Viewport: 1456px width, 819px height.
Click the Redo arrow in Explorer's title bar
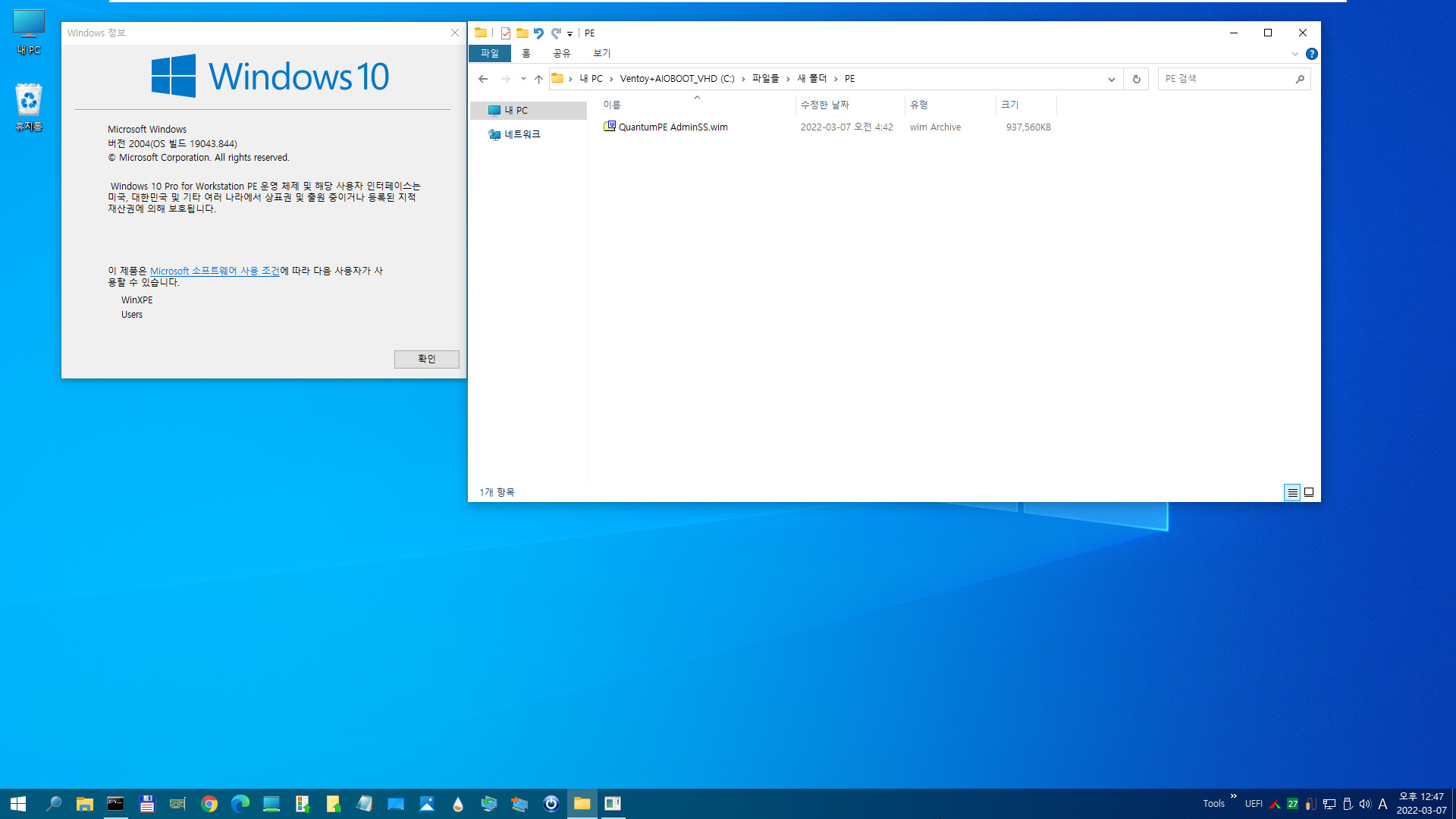[x=556, y=33]
